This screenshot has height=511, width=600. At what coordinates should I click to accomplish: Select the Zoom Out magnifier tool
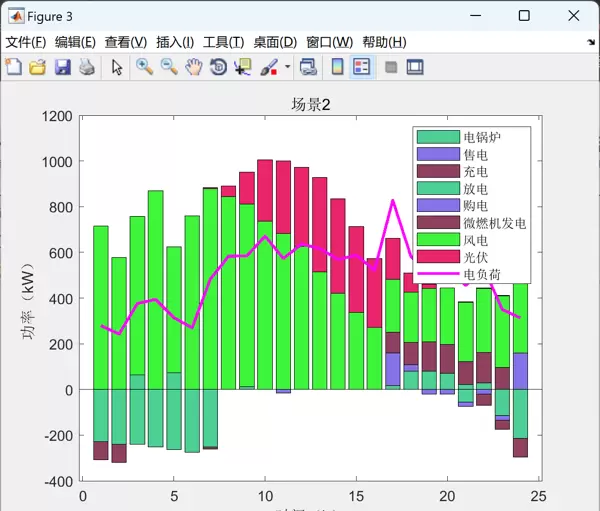coord(169,67)
